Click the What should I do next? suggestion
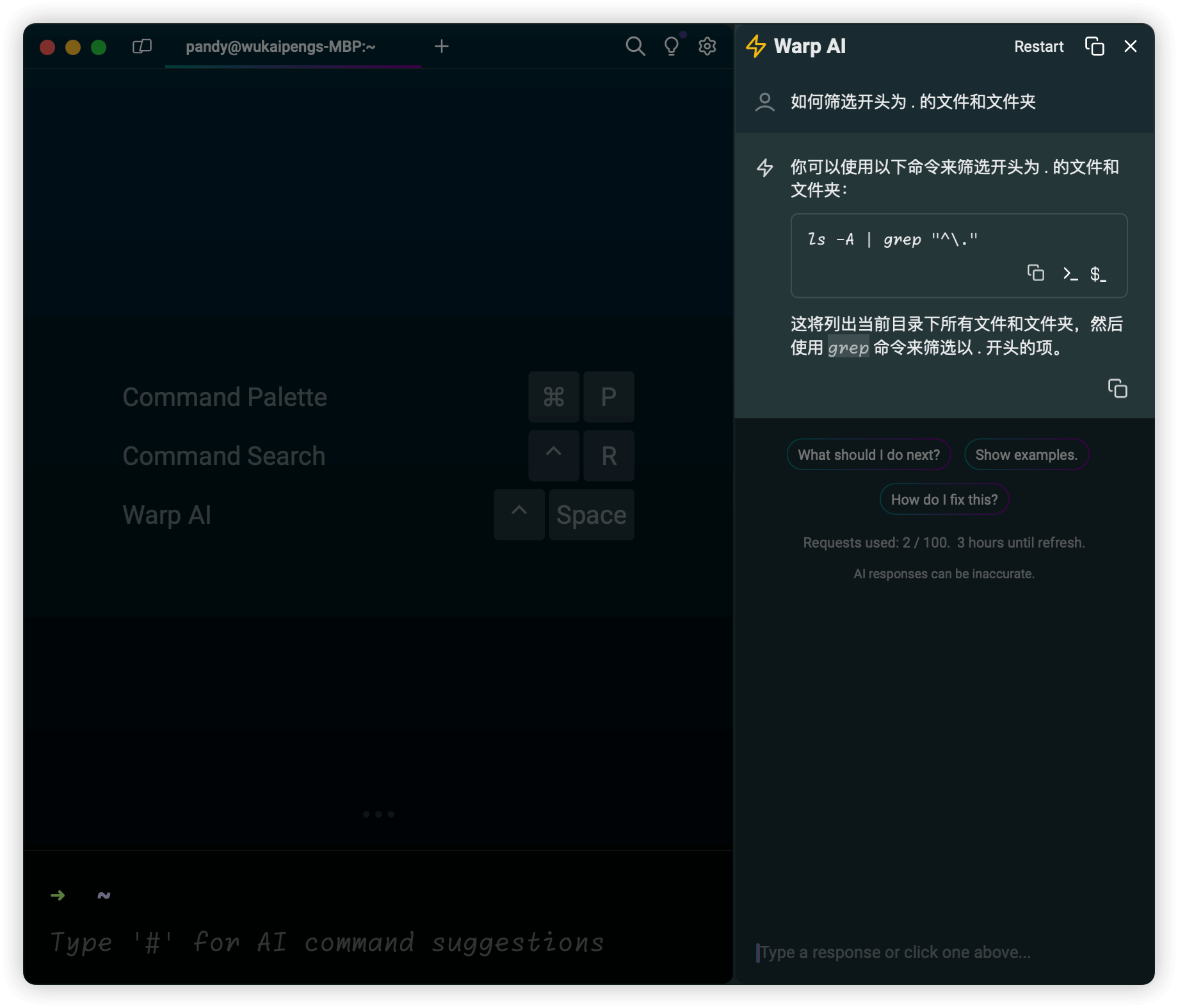The height and width of the screenshot is (1008, 1178). 868,454
